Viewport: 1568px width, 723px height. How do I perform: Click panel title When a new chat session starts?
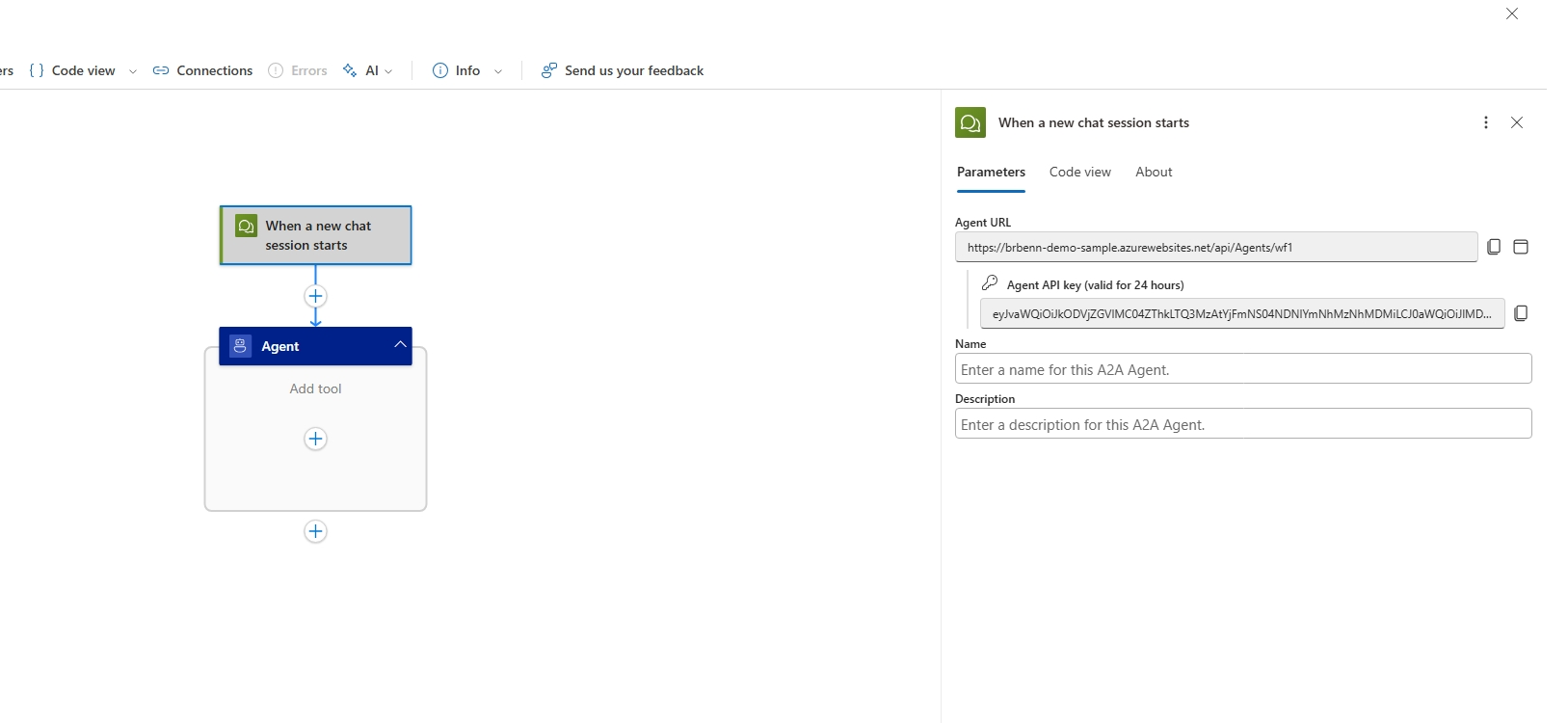click(x=1094, y=122)
